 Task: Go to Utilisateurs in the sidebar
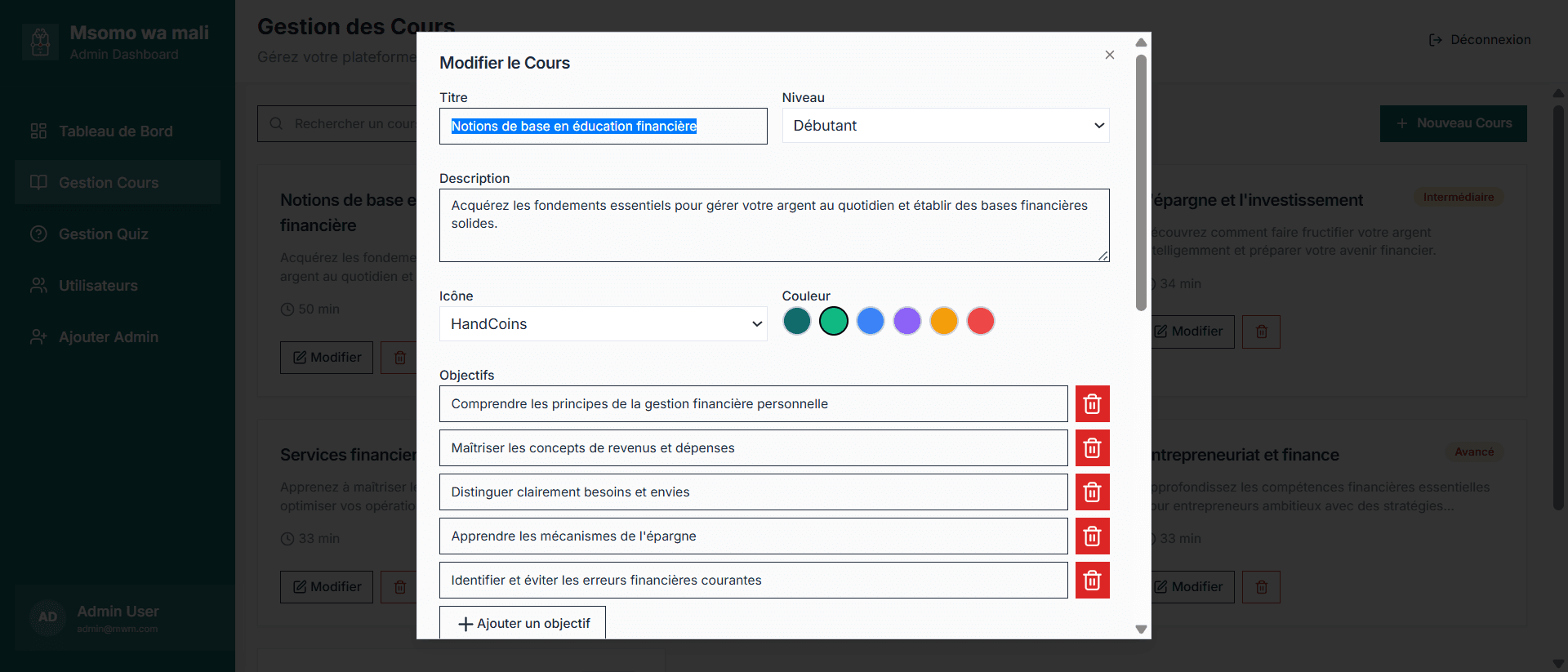pyautogui.click(x=98, y=286)
